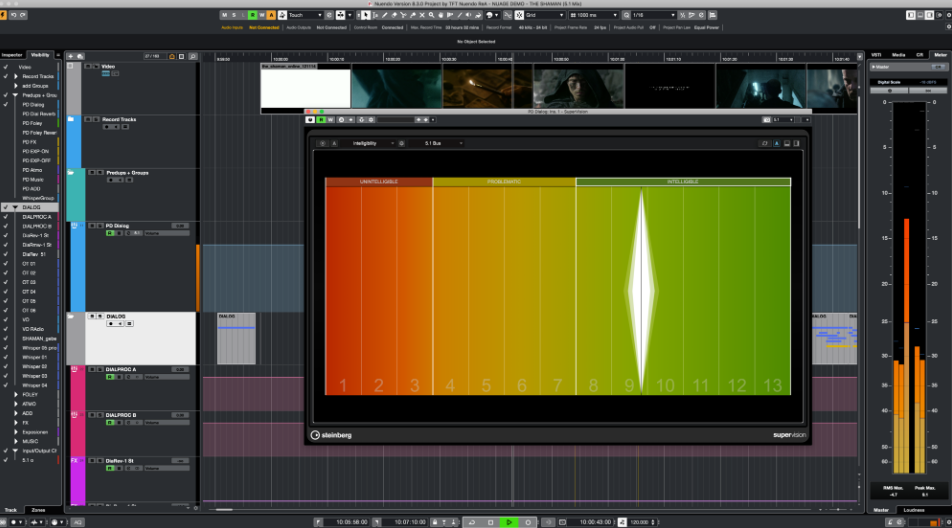Toggle the Snap icon next to Grid
This screenshot has height=528, width=952.
coord(519,15)
